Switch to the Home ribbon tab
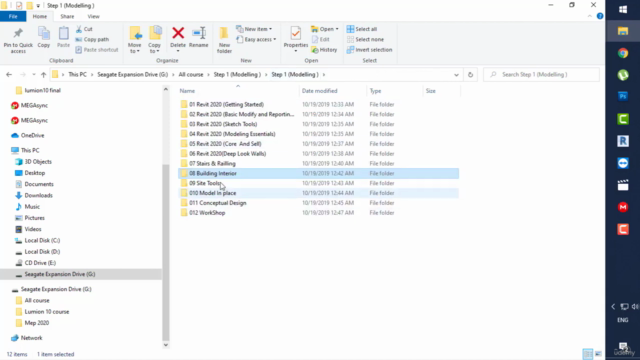640x360 pixels. [x=40, y=16]
